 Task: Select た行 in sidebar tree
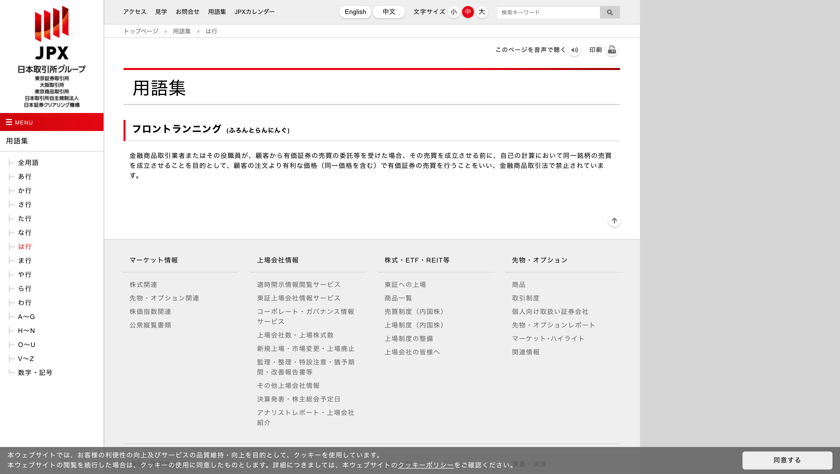[25, 218]
